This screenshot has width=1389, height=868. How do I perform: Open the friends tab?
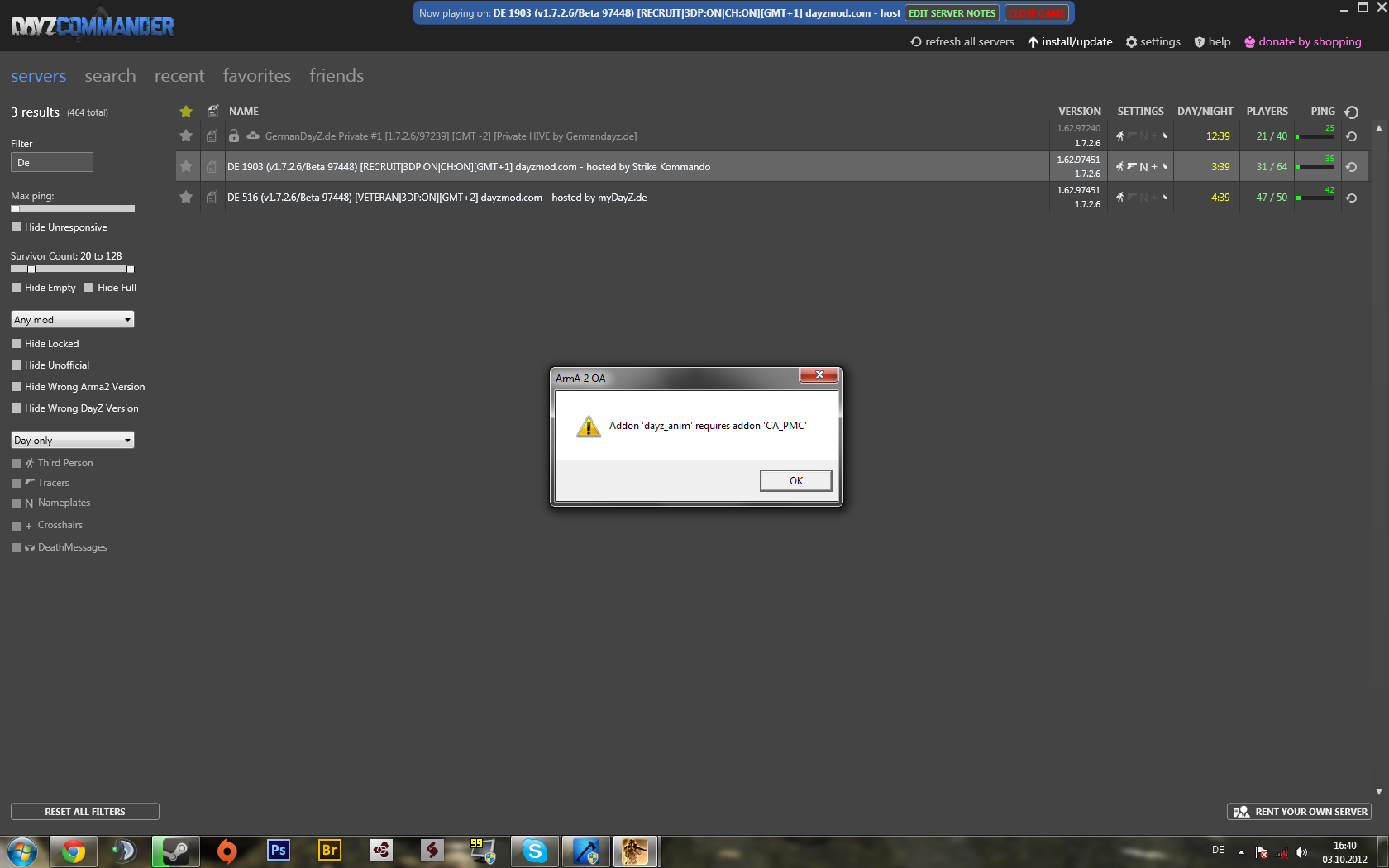(x=336, y=76)
